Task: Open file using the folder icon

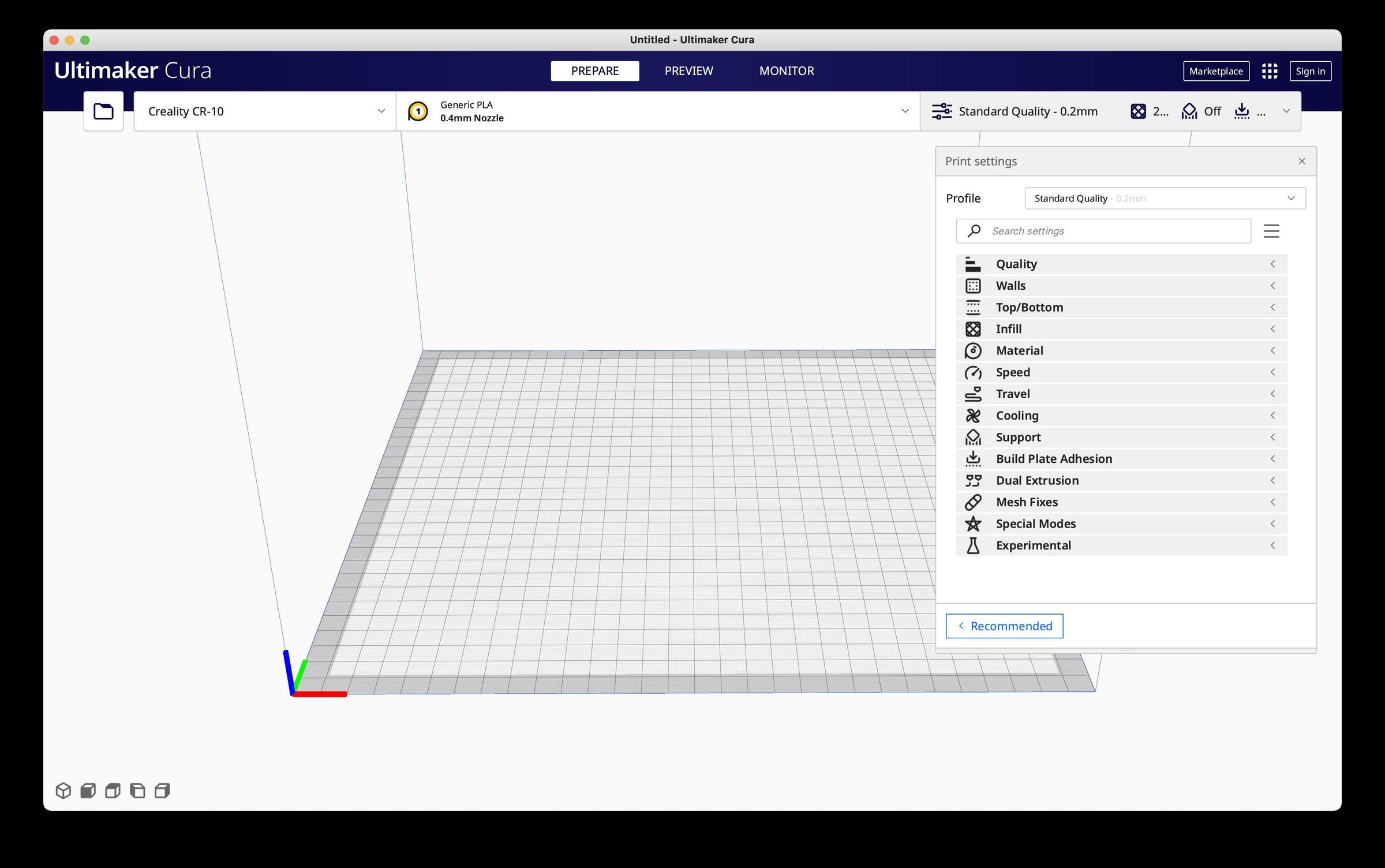Action: click(x=103, y=111)
